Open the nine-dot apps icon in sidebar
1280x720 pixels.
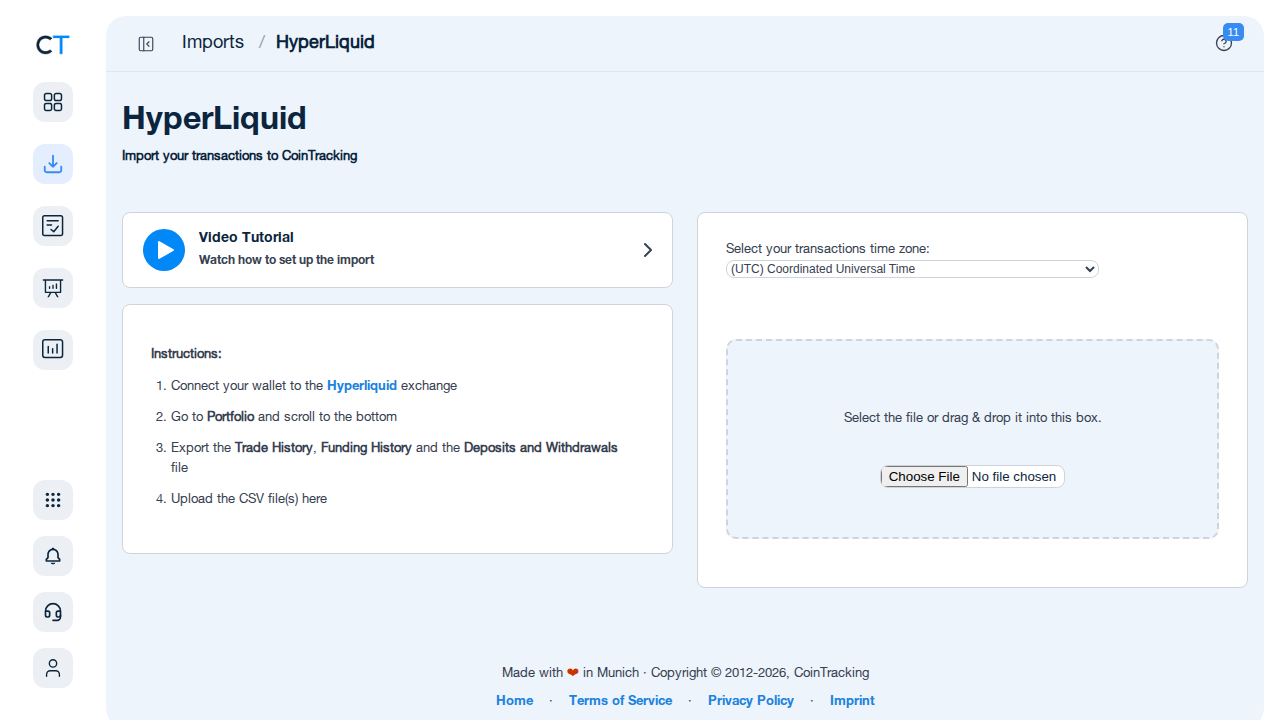(53, 500)
